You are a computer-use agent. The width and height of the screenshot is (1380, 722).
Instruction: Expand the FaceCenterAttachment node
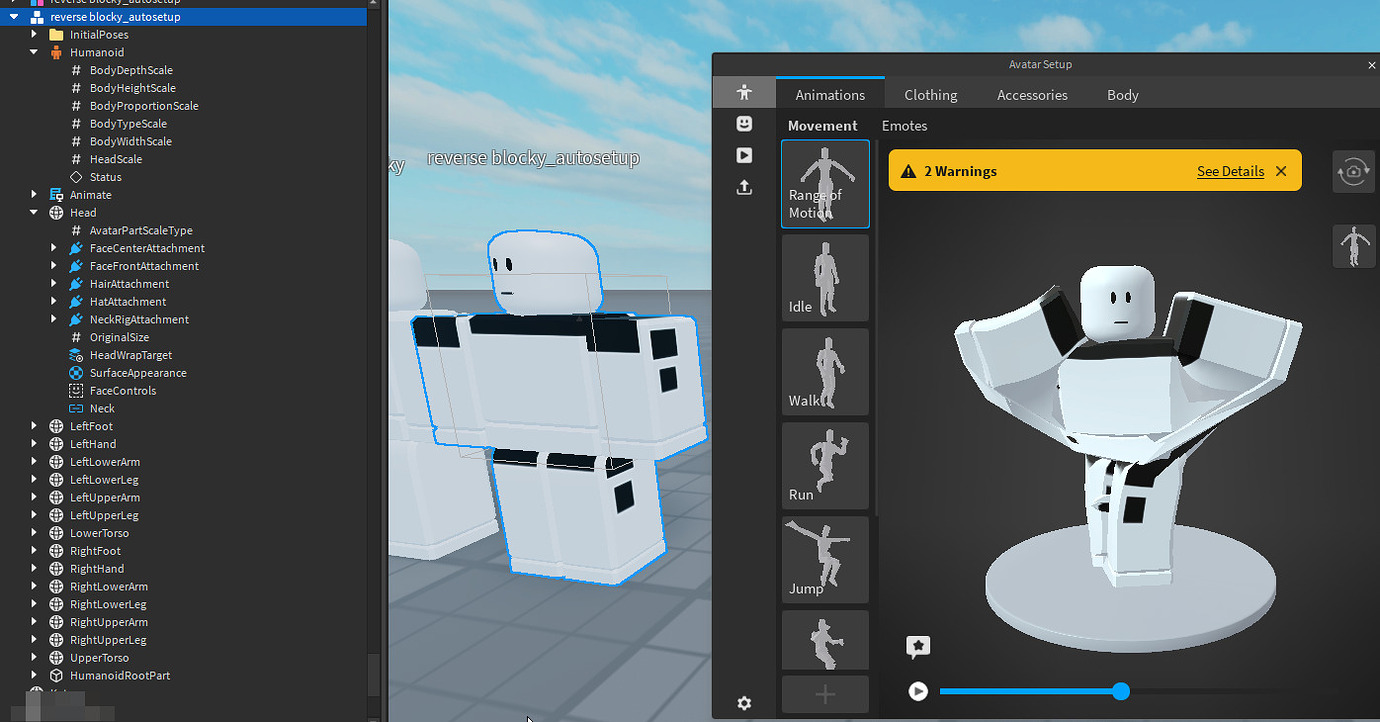[54, 248]
